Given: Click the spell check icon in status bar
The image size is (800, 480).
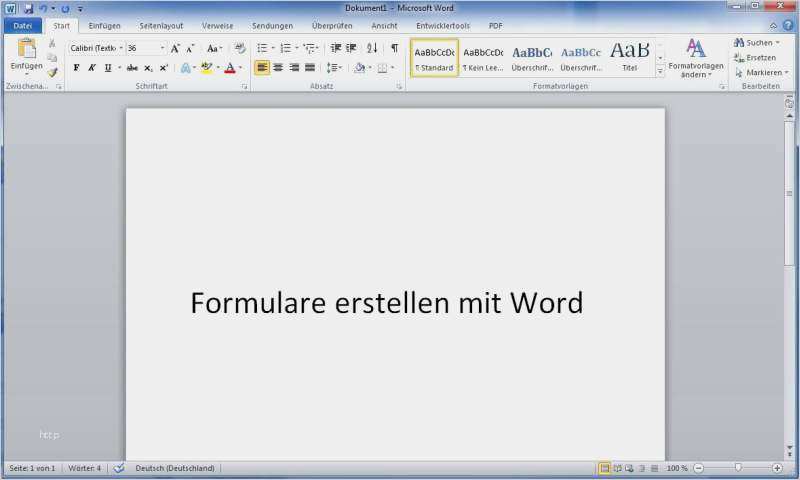Looking at the screenshot, I should click(x=118, y=468).
